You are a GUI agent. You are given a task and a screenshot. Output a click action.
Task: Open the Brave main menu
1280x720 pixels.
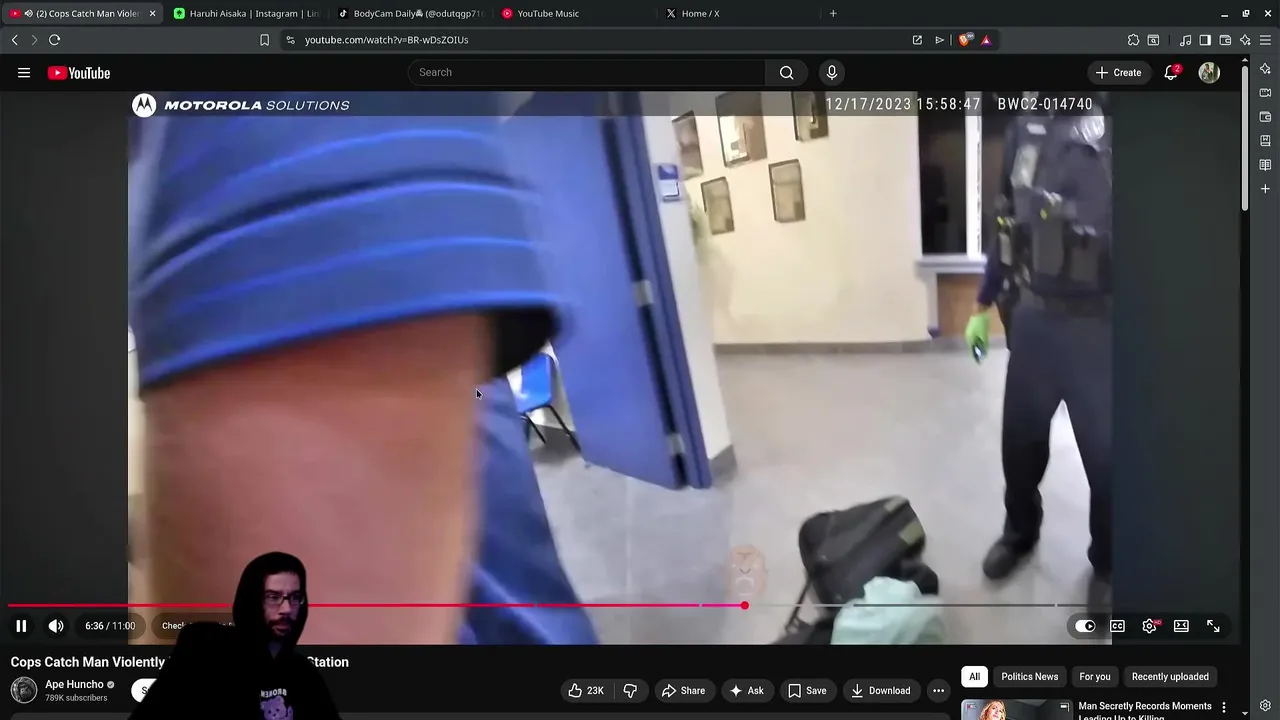pos(1266,40)
